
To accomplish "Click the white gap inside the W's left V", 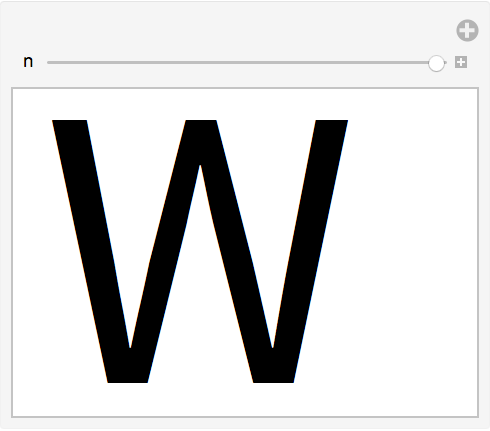I will coord(137,200).
